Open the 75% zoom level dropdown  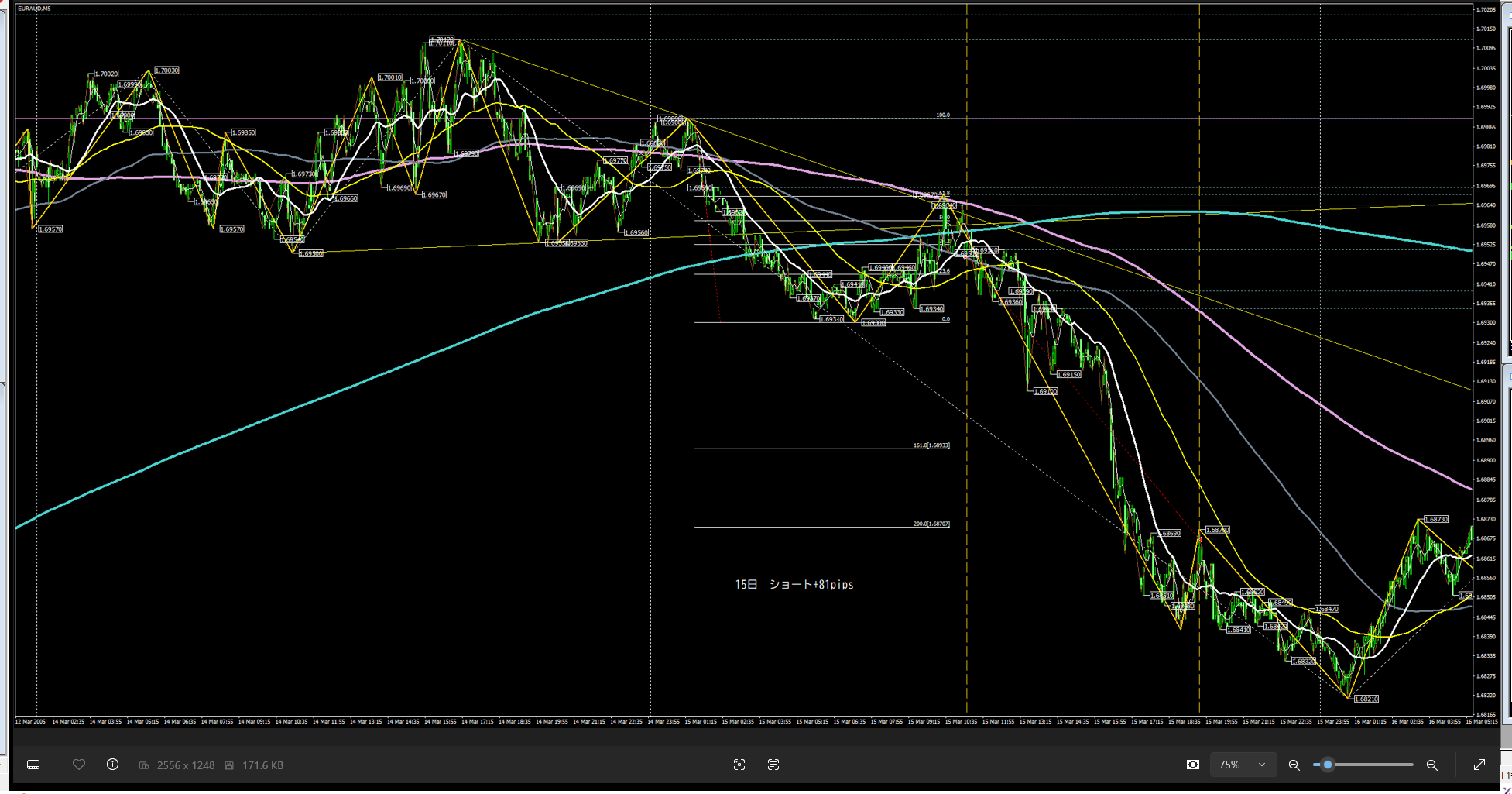(1243, 765)
